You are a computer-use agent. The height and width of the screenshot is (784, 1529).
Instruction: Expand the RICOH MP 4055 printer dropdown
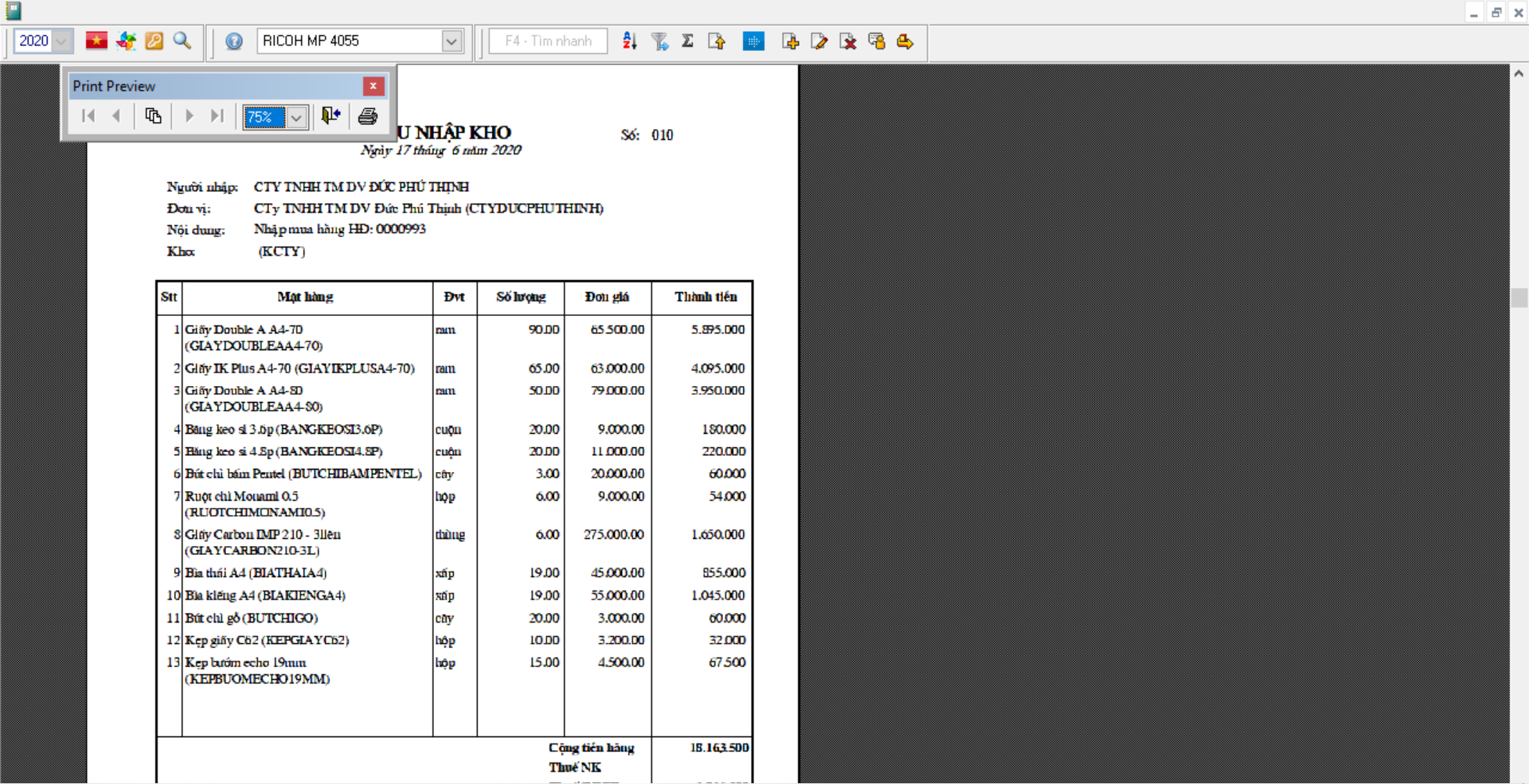452,41
